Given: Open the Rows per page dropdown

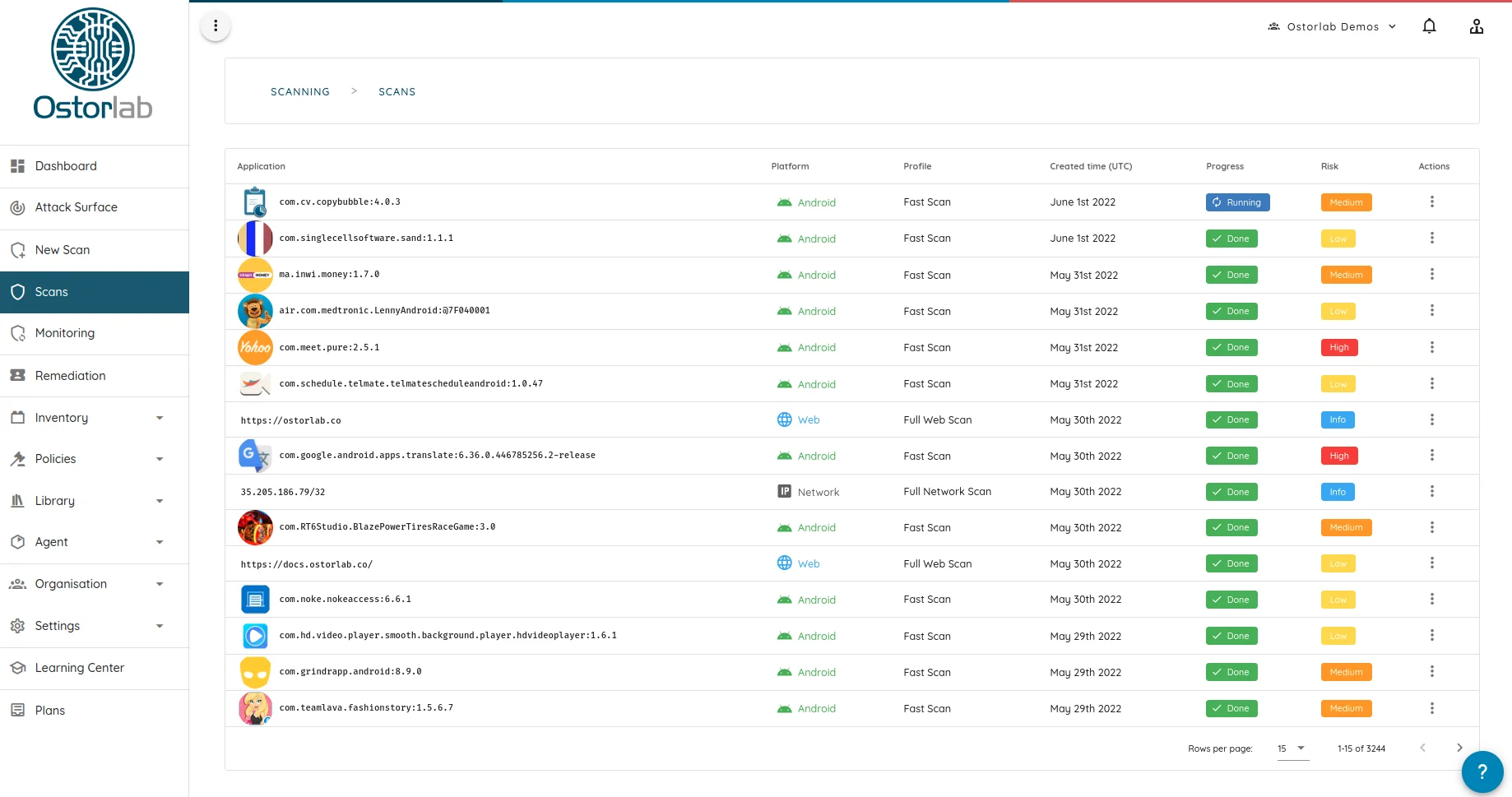Looking at the screenshot, I should pyautogui.click(x=1292, y=748).
